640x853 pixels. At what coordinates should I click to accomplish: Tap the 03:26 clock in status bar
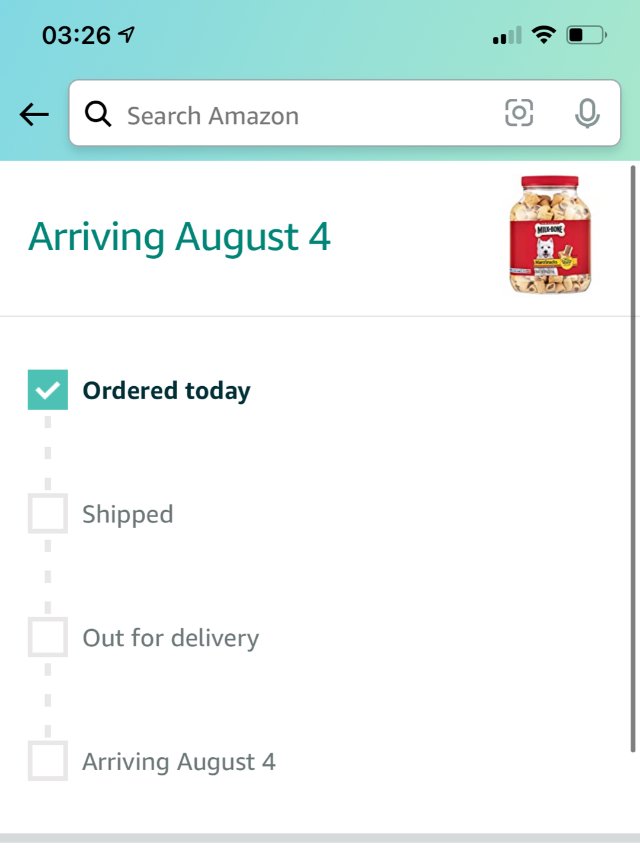click(76, 35)
